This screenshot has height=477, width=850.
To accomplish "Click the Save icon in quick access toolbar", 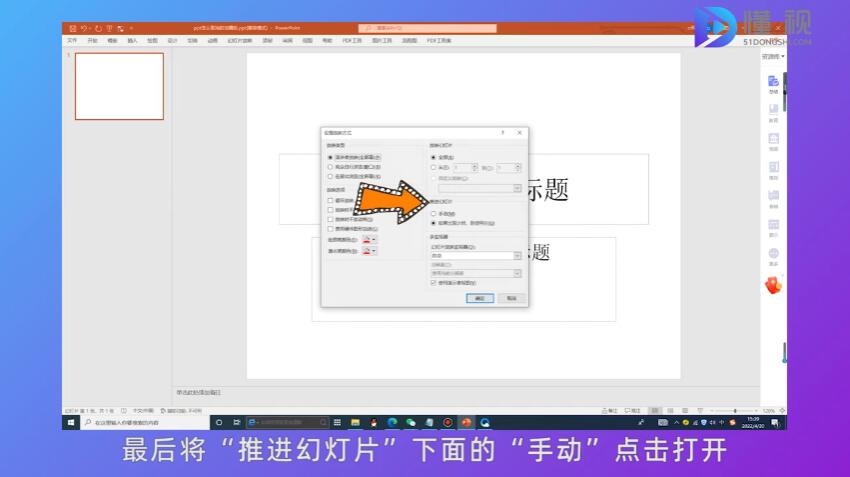I will tap(71, 28).
